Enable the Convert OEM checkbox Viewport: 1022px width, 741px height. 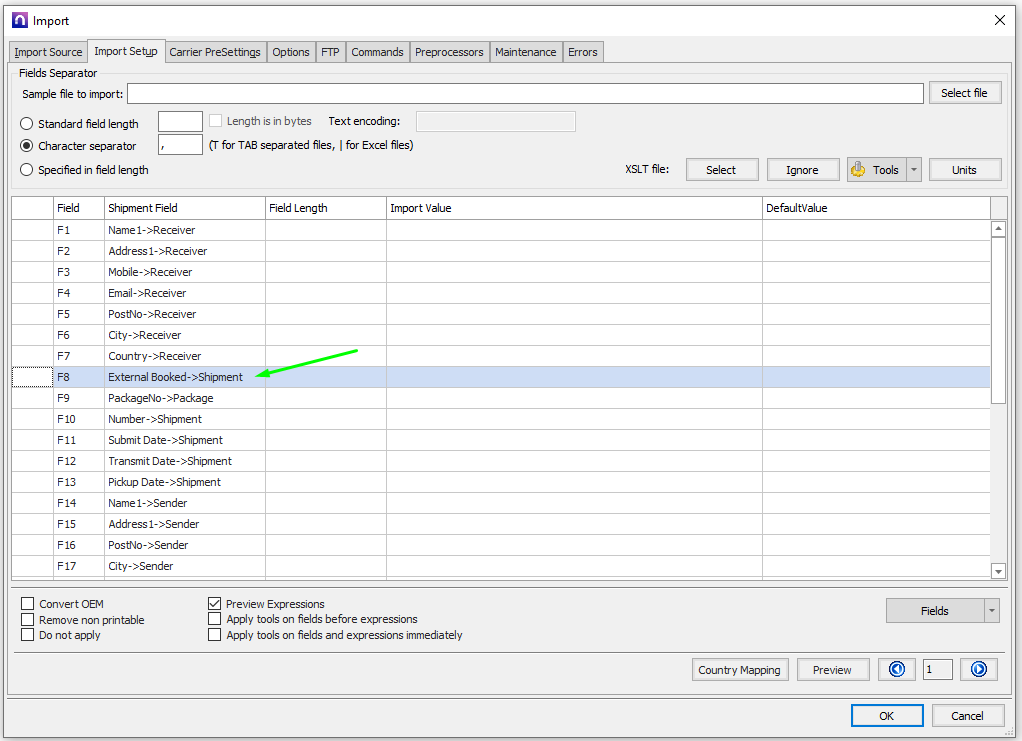click(x=28, y=604)
